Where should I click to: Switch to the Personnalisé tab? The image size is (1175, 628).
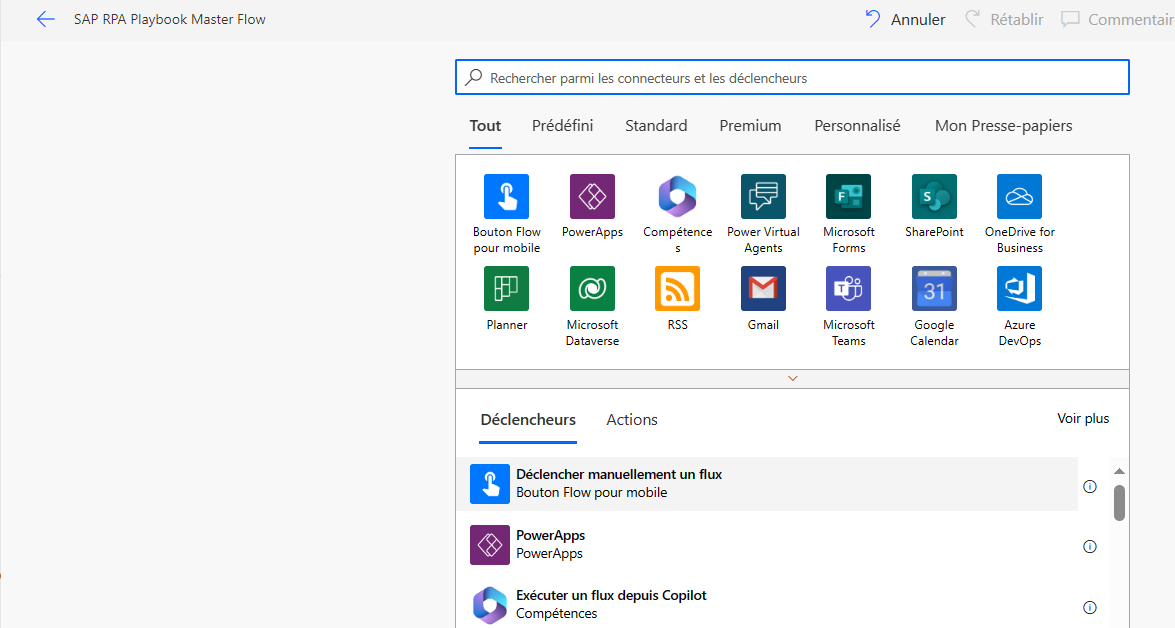(x=857, y=126)
